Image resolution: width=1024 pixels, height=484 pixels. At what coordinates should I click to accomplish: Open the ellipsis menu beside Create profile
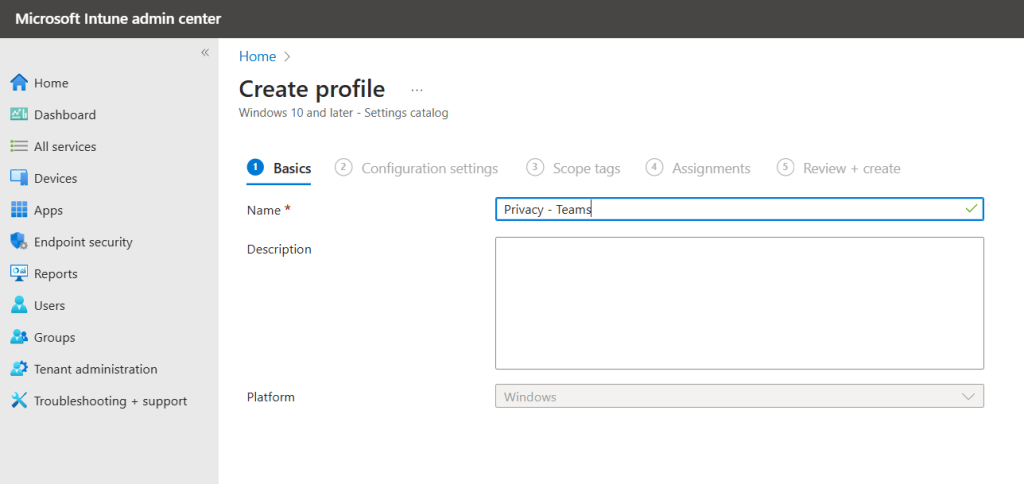pyautogui.click(x=417, y=90)
